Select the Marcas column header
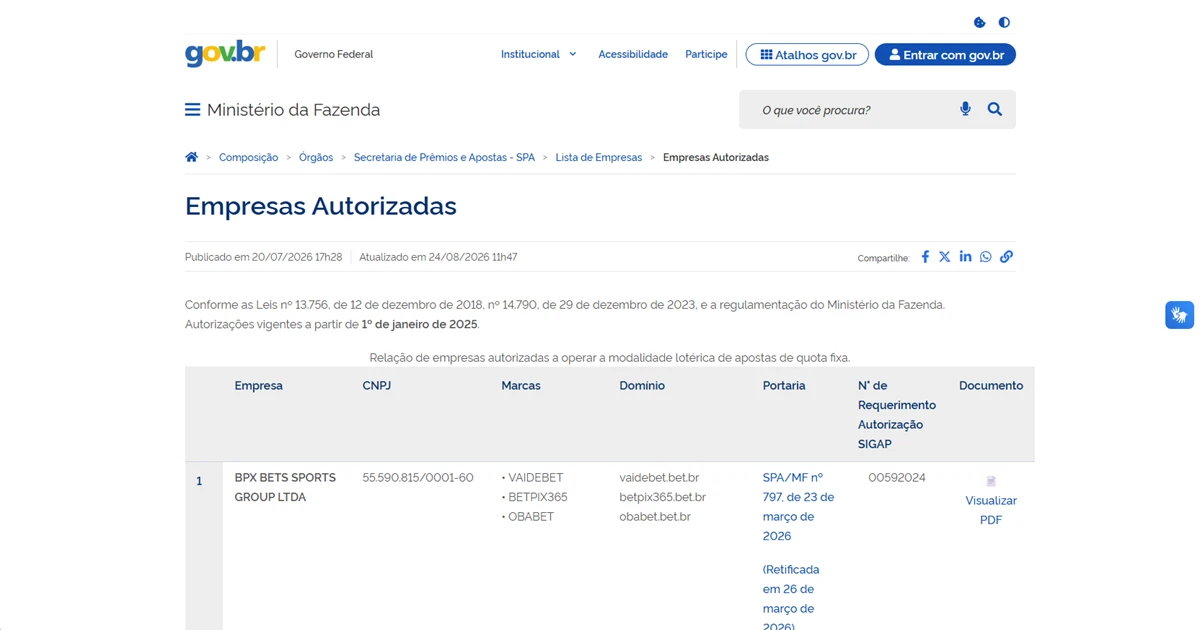1200x630 pixels. click(x=521, y=385)
